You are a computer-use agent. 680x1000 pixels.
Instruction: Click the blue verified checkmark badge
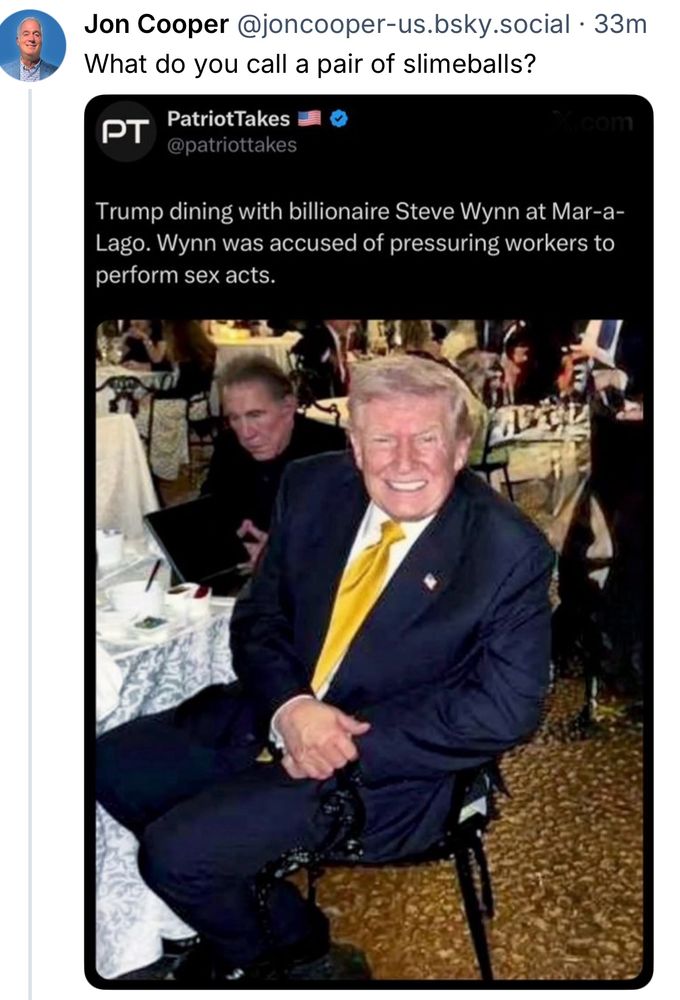click(339, 119)
